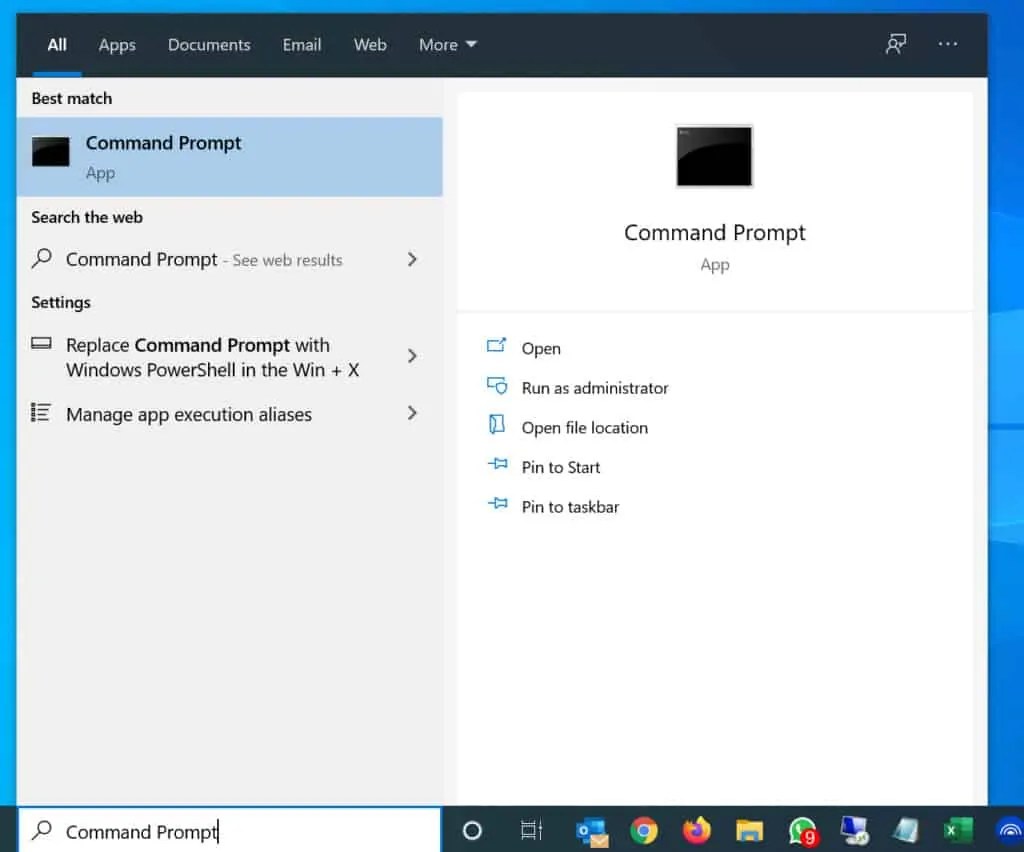Click the magnifier icon in the search box

(x=41, y=830)
